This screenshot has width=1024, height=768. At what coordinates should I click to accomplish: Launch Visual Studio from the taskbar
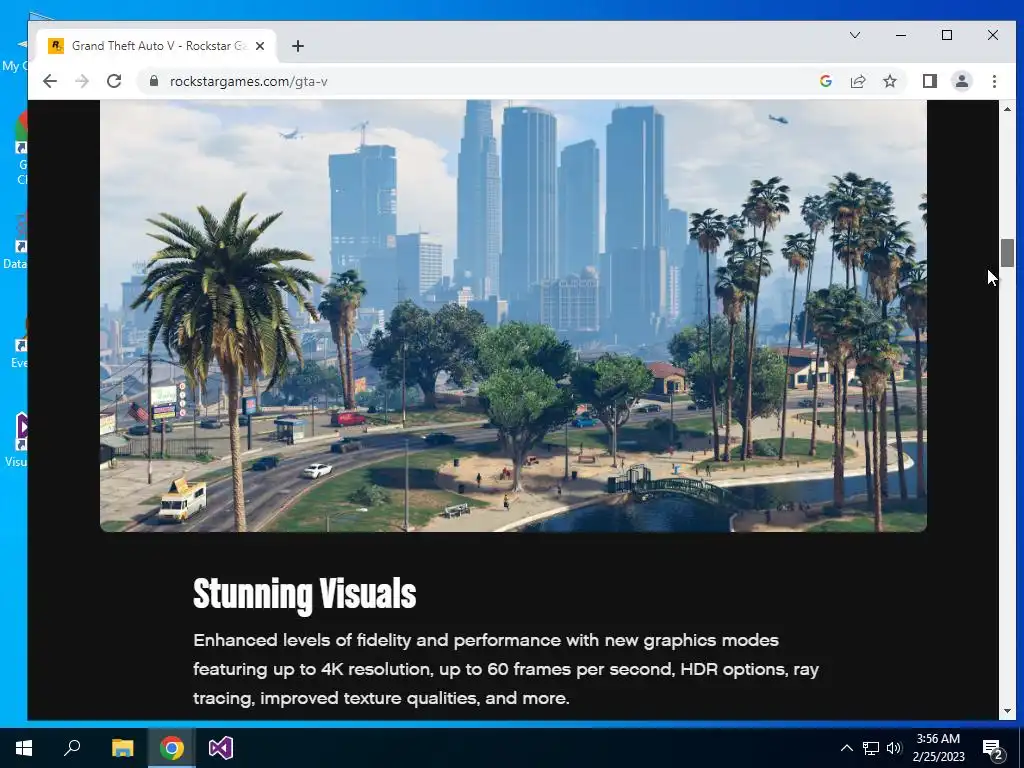click(x=221, y=748)
